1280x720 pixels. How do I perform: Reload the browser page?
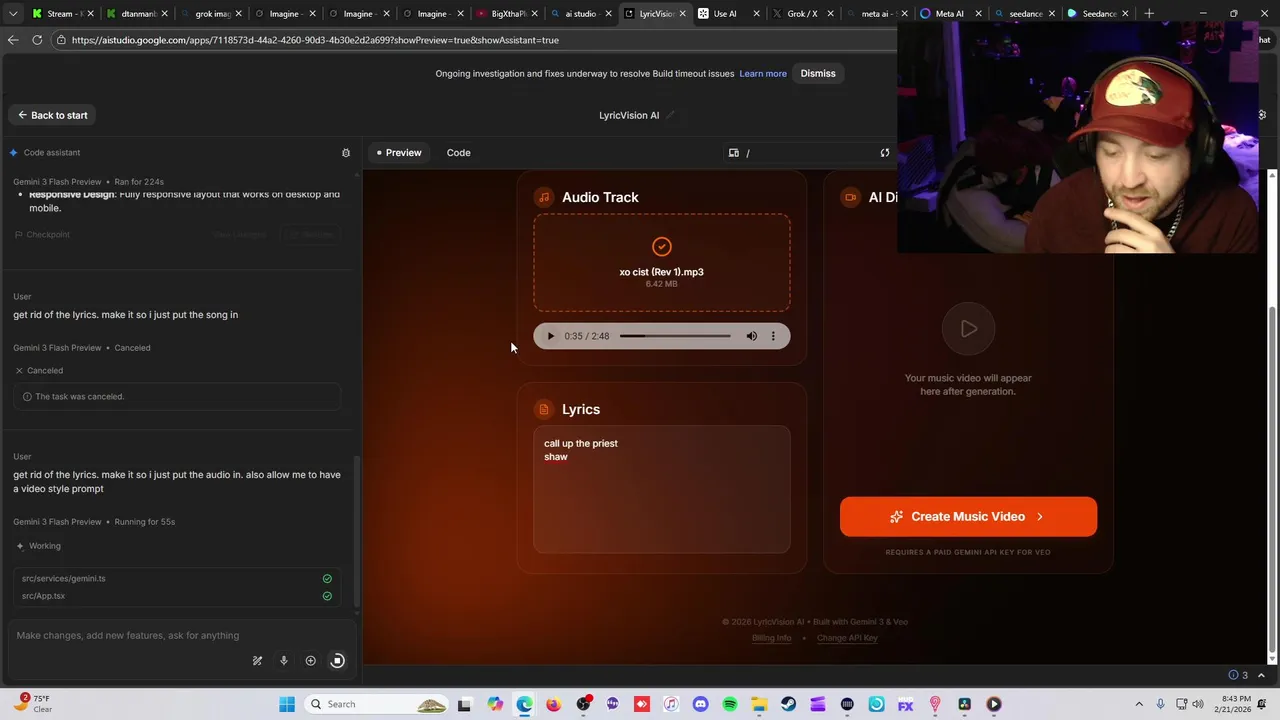click(x=37, y=40)
